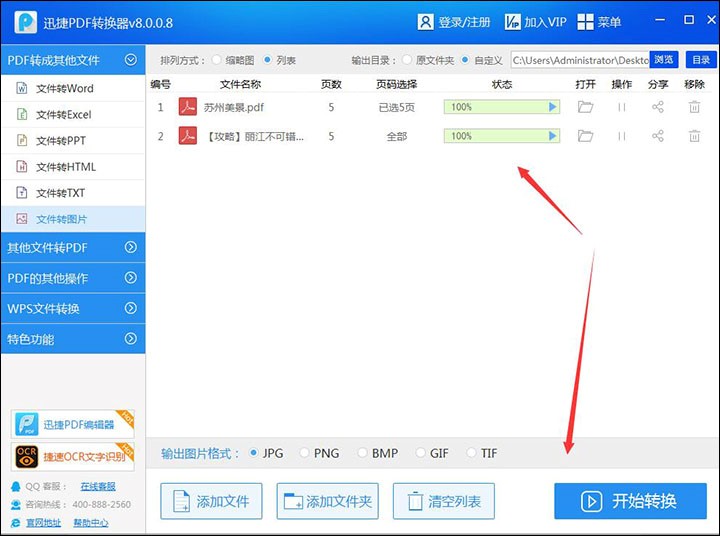Screen dimensions: 720x536
Task: Open the 官网地址 link
Action: coord(43,523)
